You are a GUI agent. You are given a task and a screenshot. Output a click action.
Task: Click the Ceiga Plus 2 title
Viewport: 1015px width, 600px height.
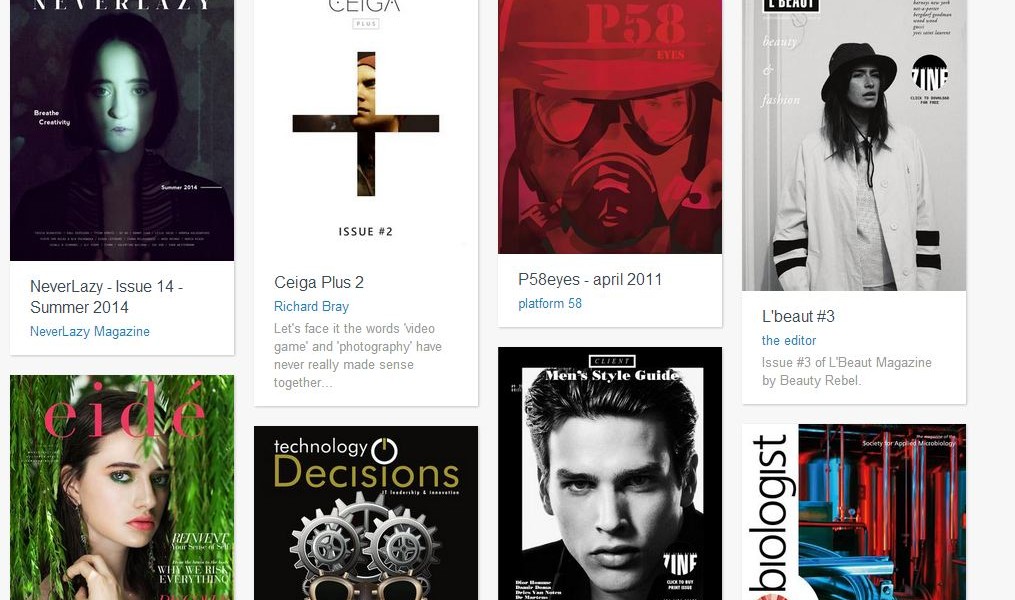319,282
